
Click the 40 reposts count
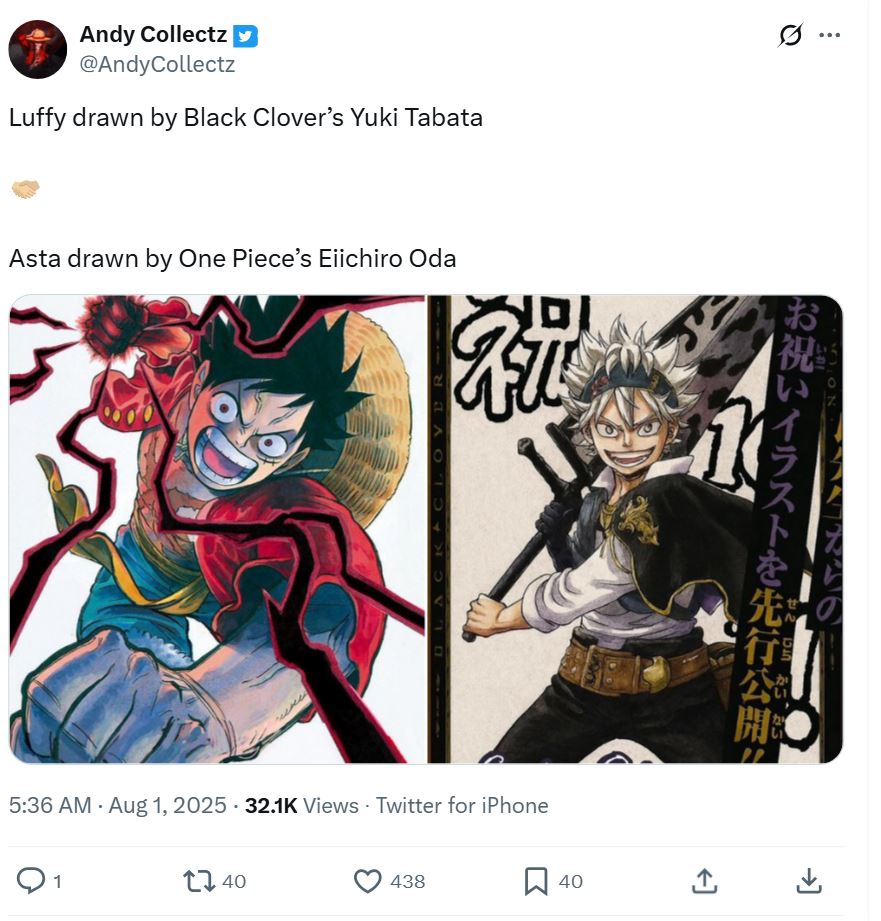[x=234, y=881]
